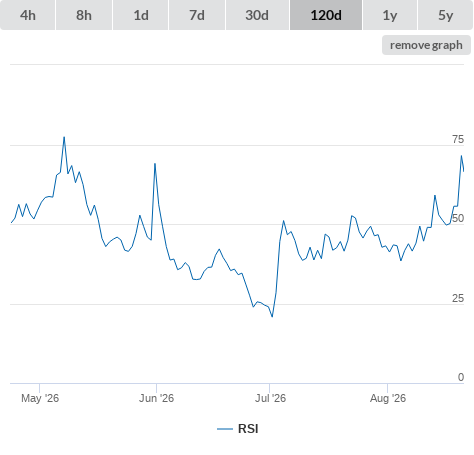This screenshot has height=455, width=474.
Task: Show the 1y time range
Action: 390,15
